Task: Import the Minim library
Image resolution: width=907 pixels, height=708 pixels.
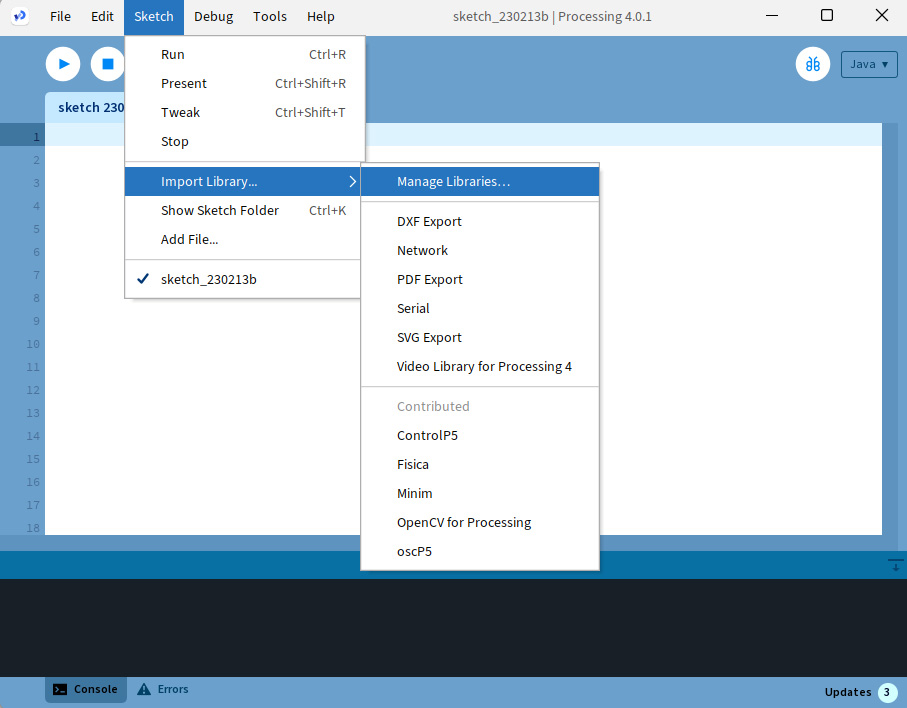Action: pos(414,493)
